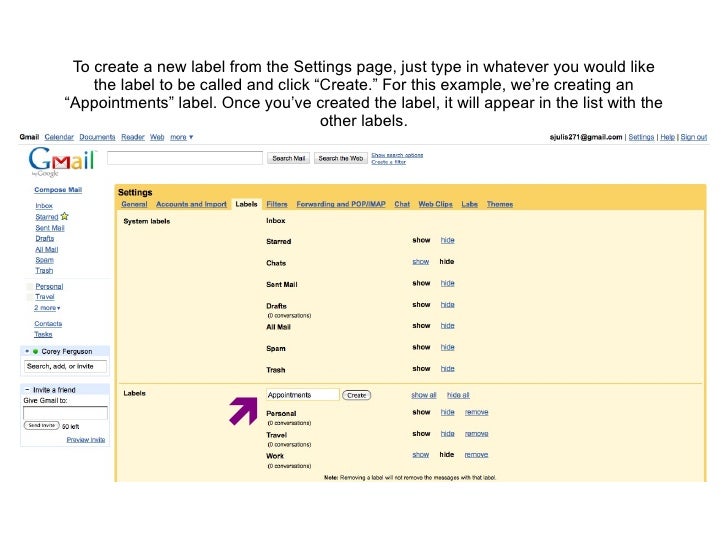
Task: Open Reader from top navigation
Action: [133, 137]
